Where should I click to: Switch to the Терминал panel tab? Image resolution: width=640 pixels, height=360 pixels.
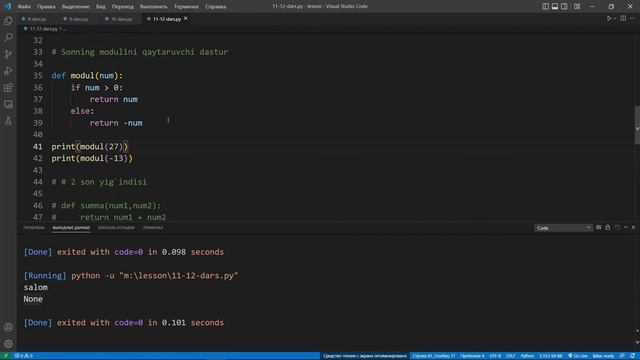point(153,228)
